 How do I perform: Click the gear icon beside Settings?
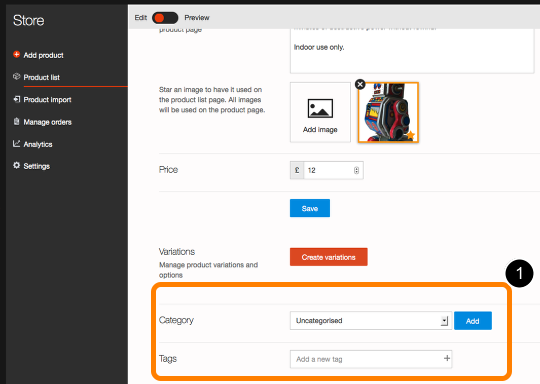(16, 165)
